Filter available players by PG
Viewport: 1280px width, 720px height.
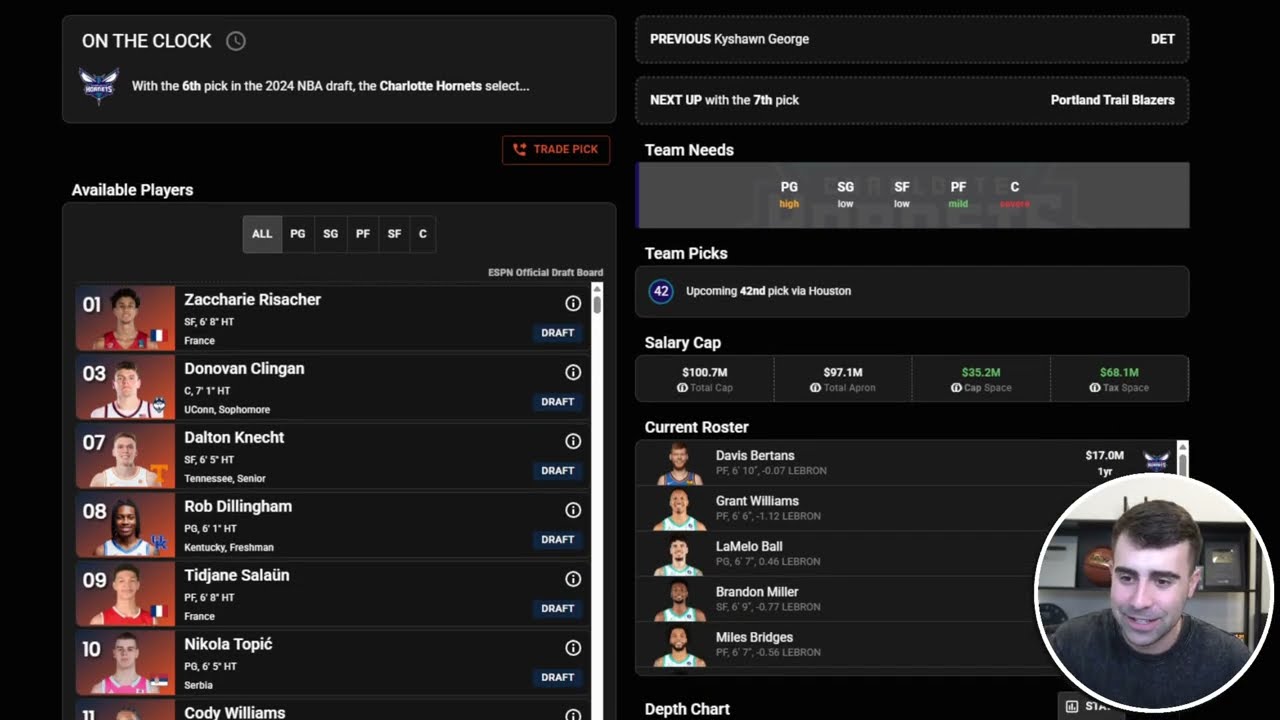click(x=298, y=234)
